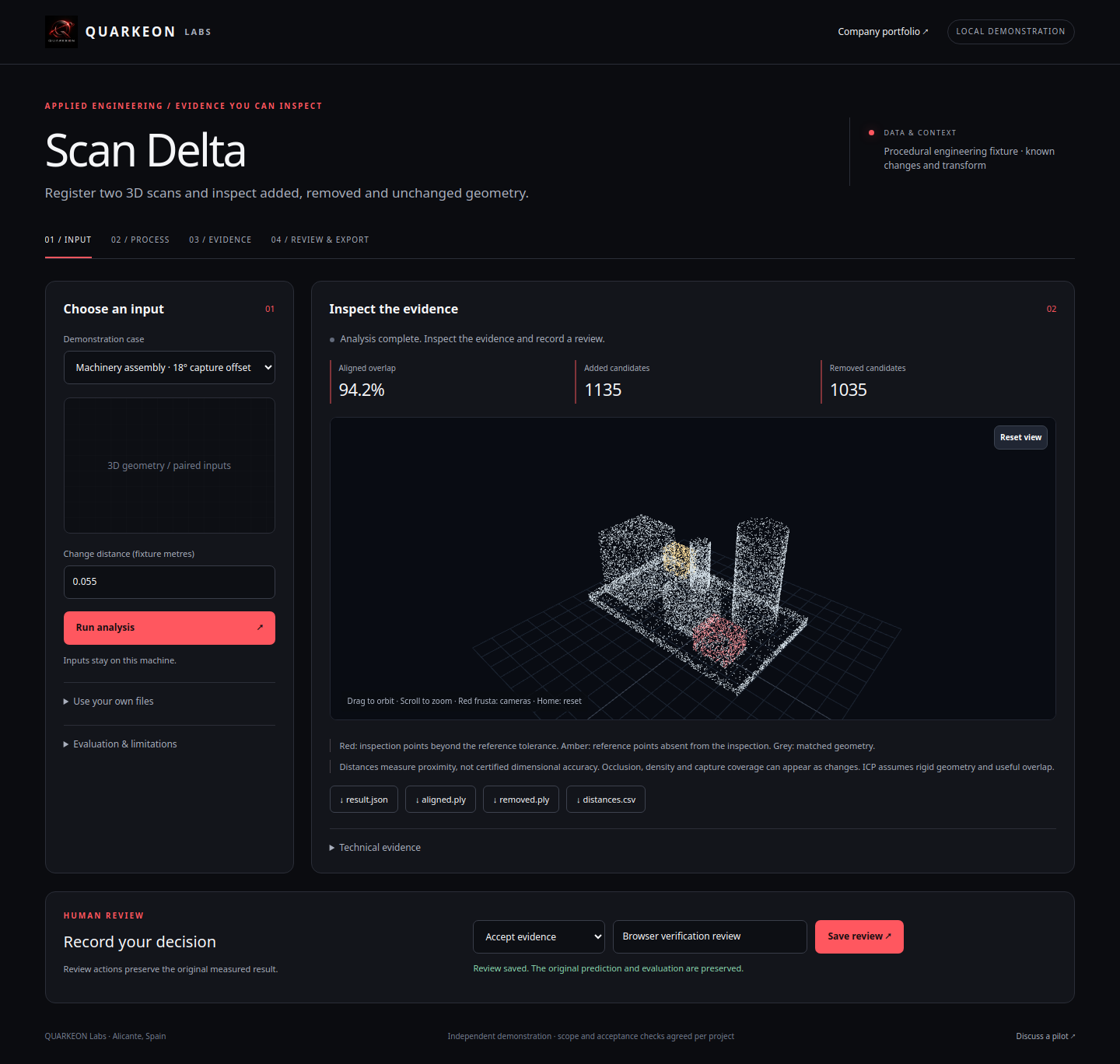Click the Local Demonstration badge
The image size is (1120, 1064).
(x=1010, y=32)
